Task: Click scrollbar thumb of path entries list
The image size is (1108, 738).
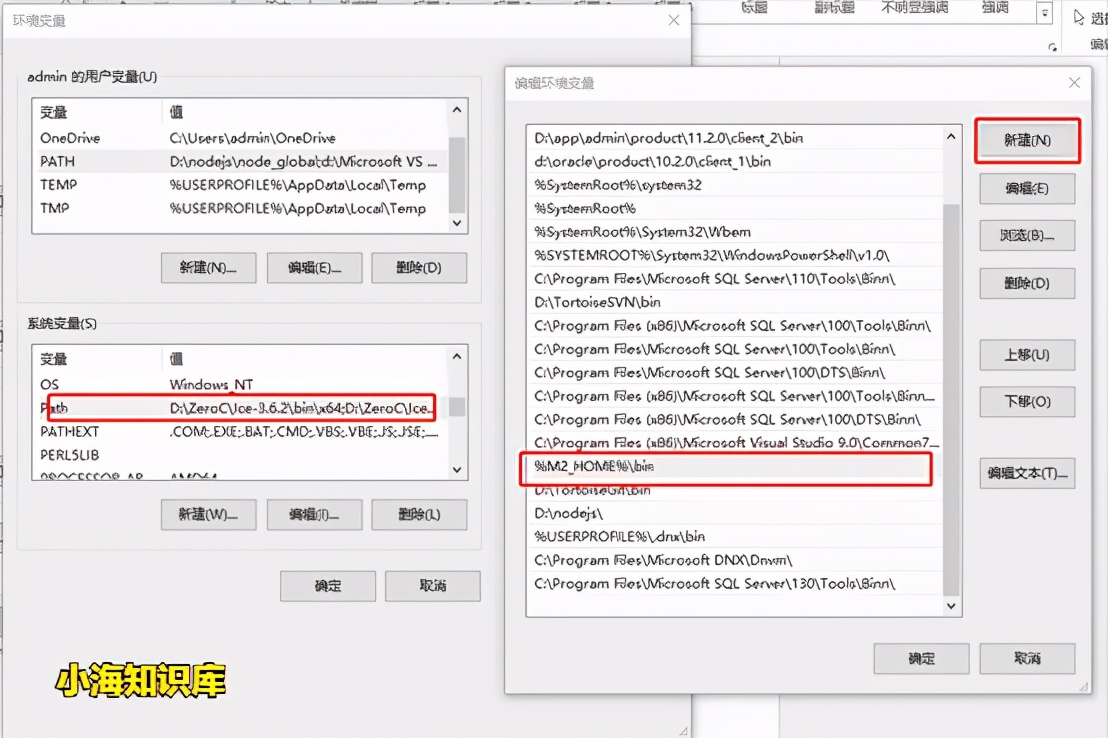Action: (x=951, y=400)
